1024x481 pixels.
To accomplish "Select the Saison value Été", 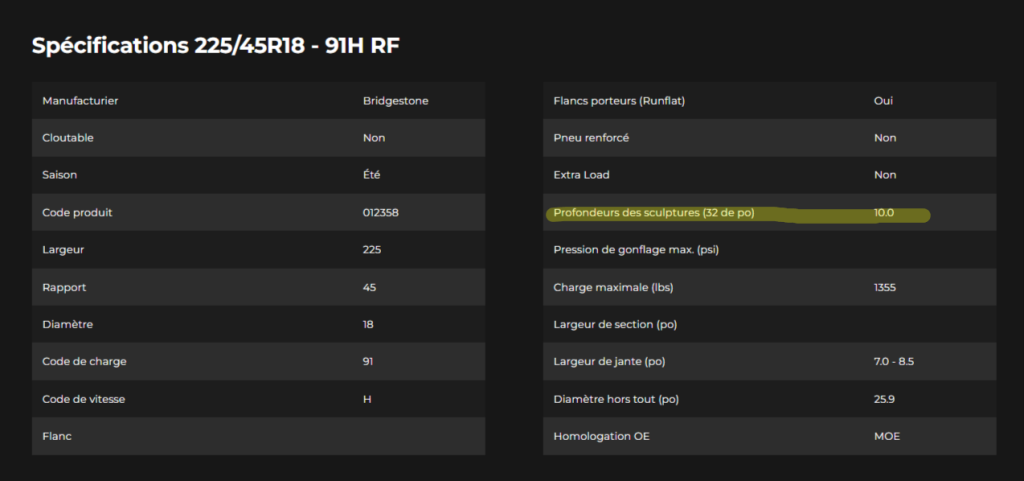I will [372, 175].
